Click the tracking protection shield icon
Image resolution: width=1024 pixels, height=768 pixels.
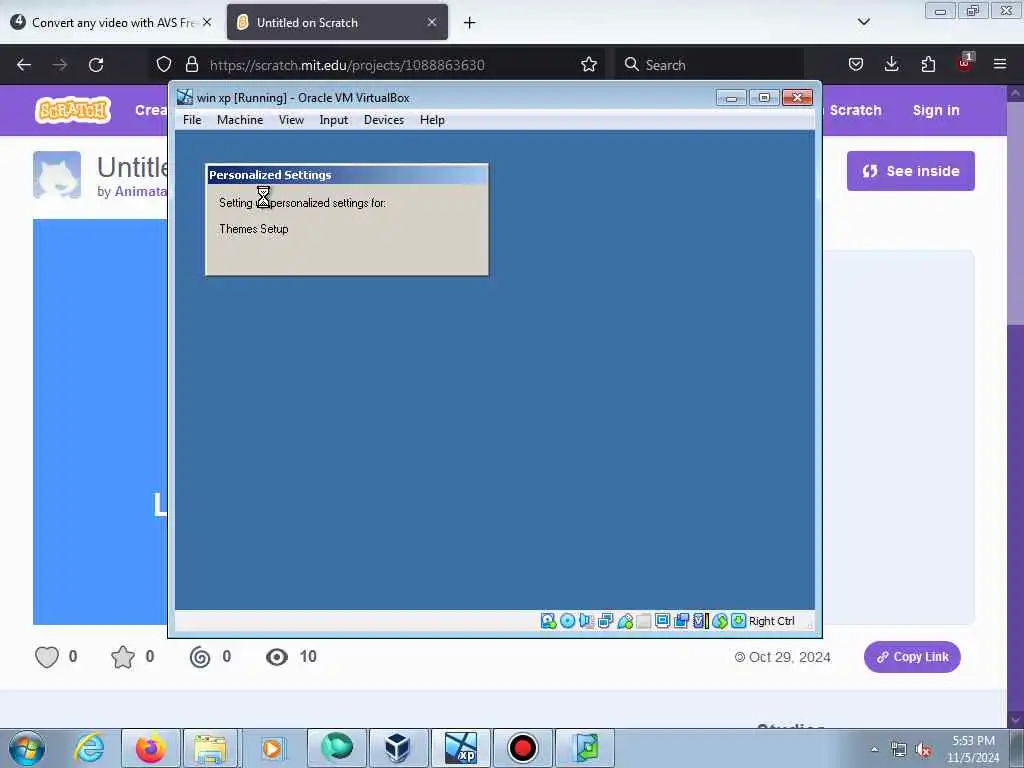coord(164,64)
